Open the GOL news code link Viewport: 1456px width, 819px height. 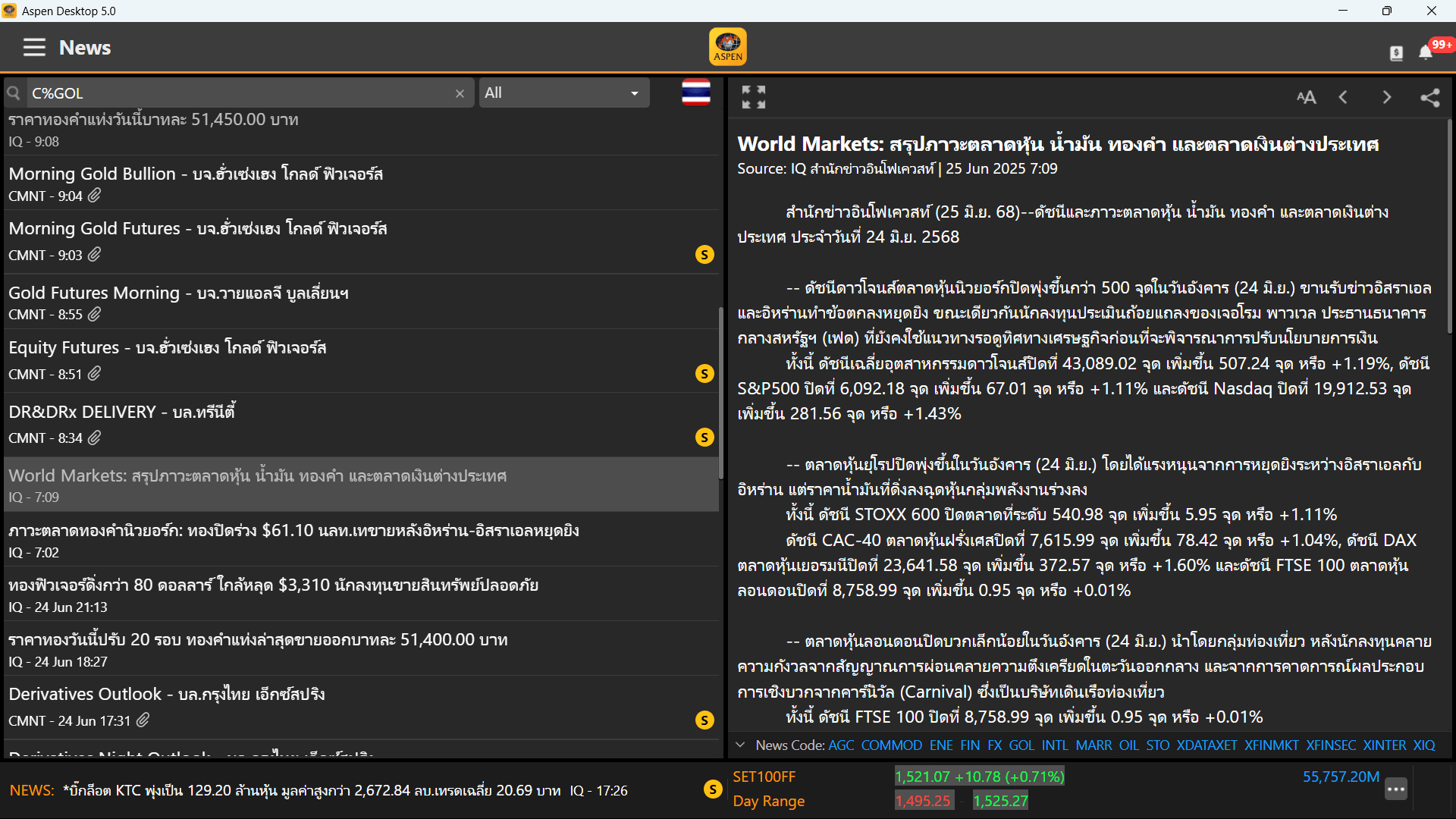click(x=1021, y=745)
